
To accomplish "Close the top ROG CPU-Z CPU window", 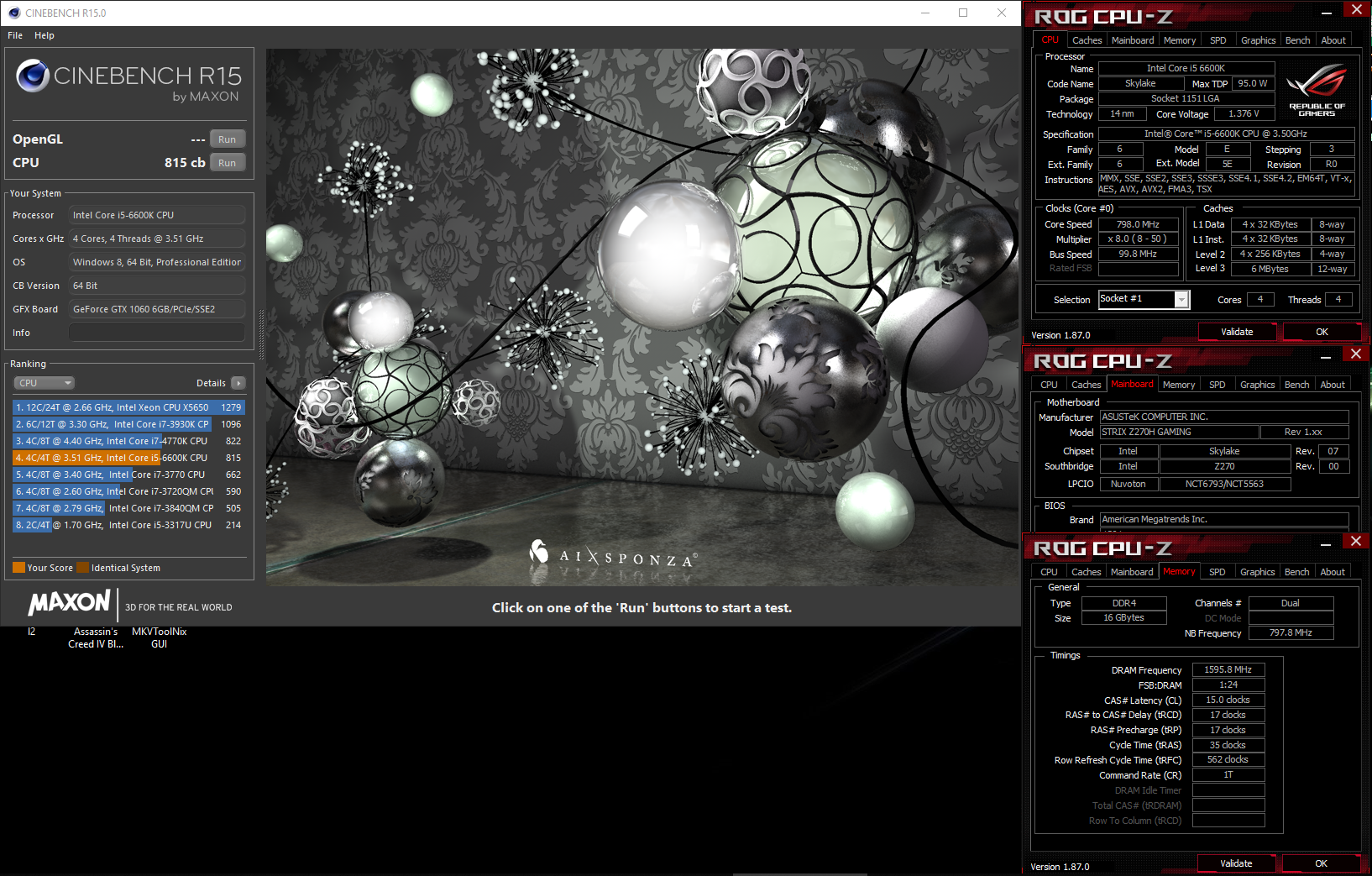I will (1356, 9).
